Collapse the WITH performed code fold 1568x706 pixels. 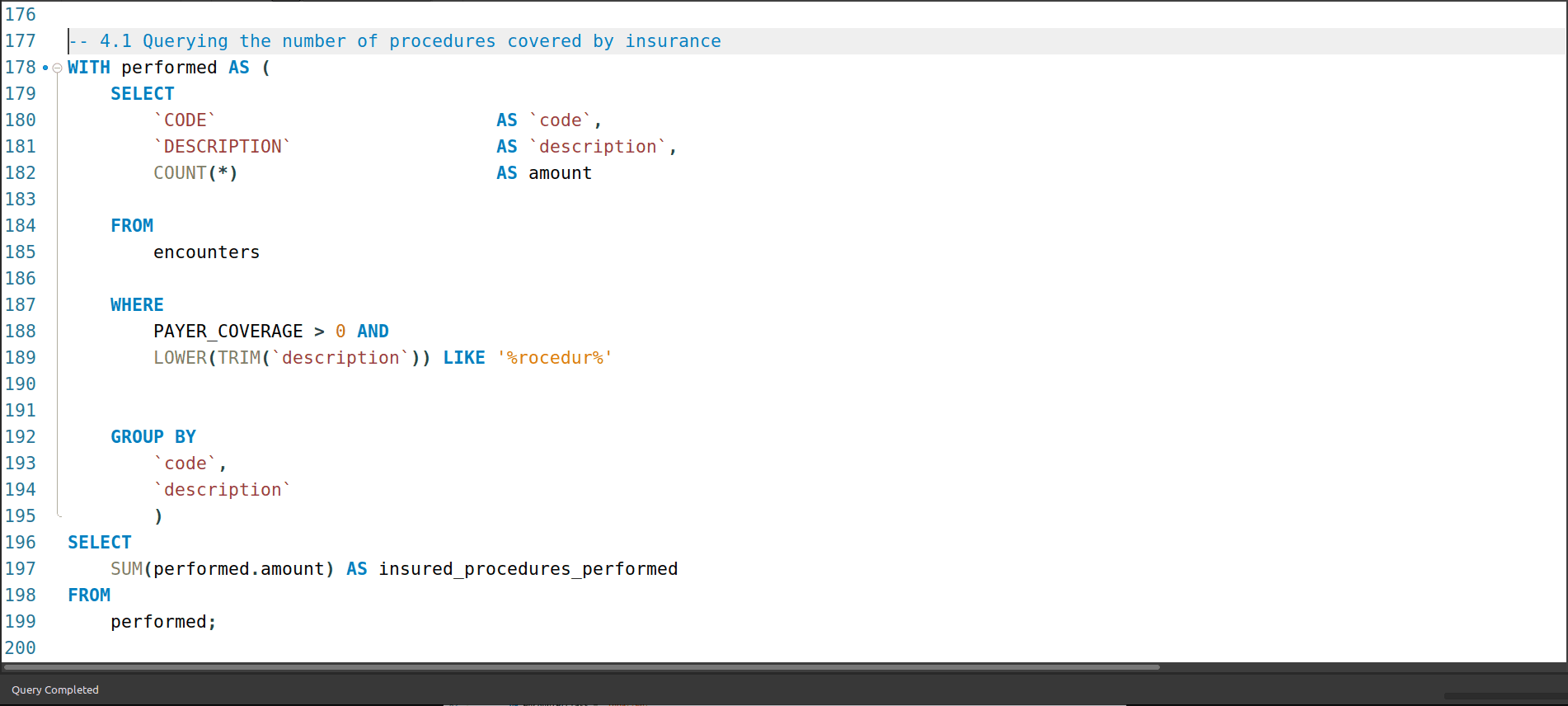pyautogui.click(x=57, y=68)
